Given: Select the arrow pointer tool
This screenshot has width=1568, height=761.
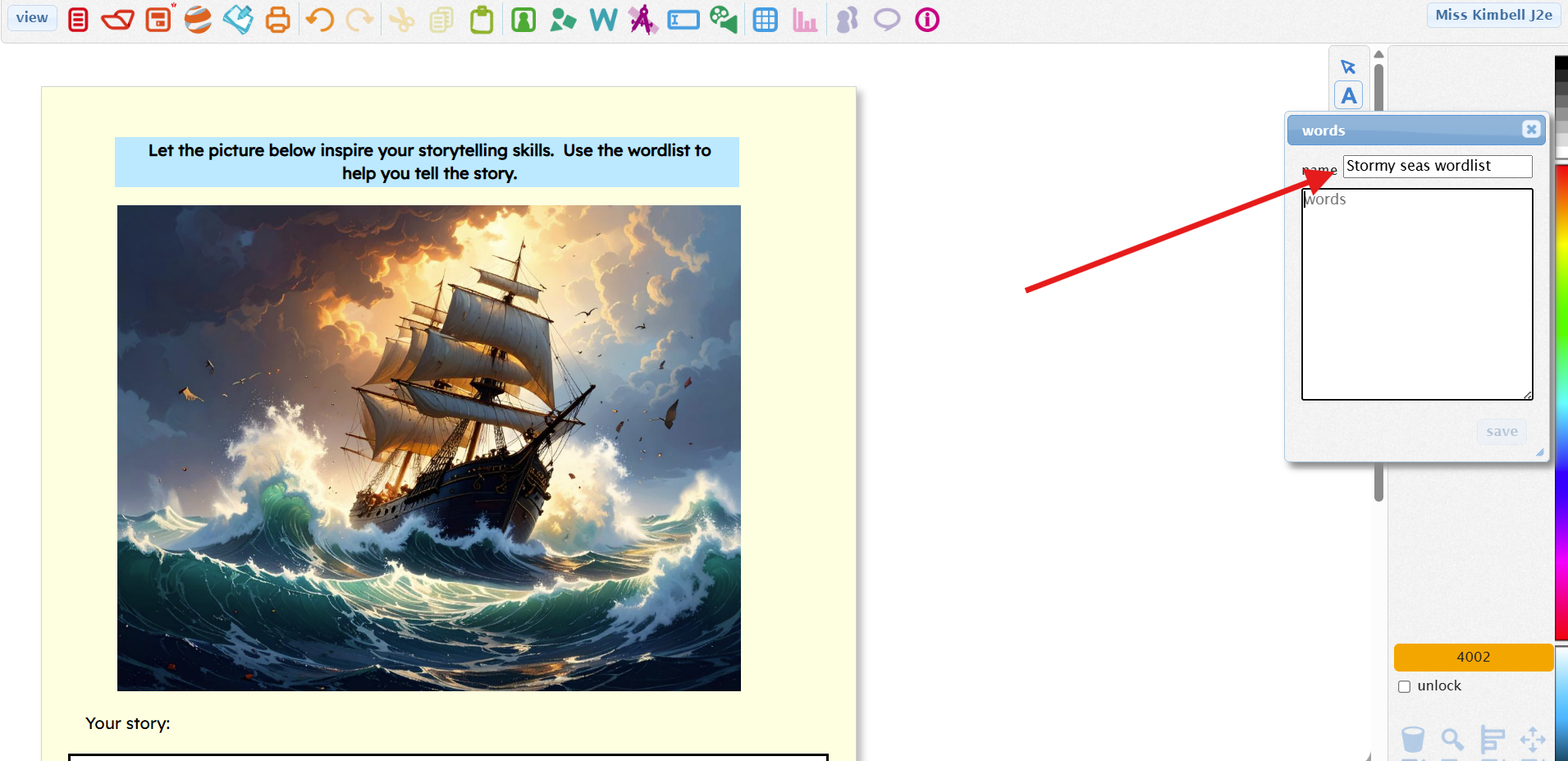Looking at the screenshot, I should [x=1348, y=66].
